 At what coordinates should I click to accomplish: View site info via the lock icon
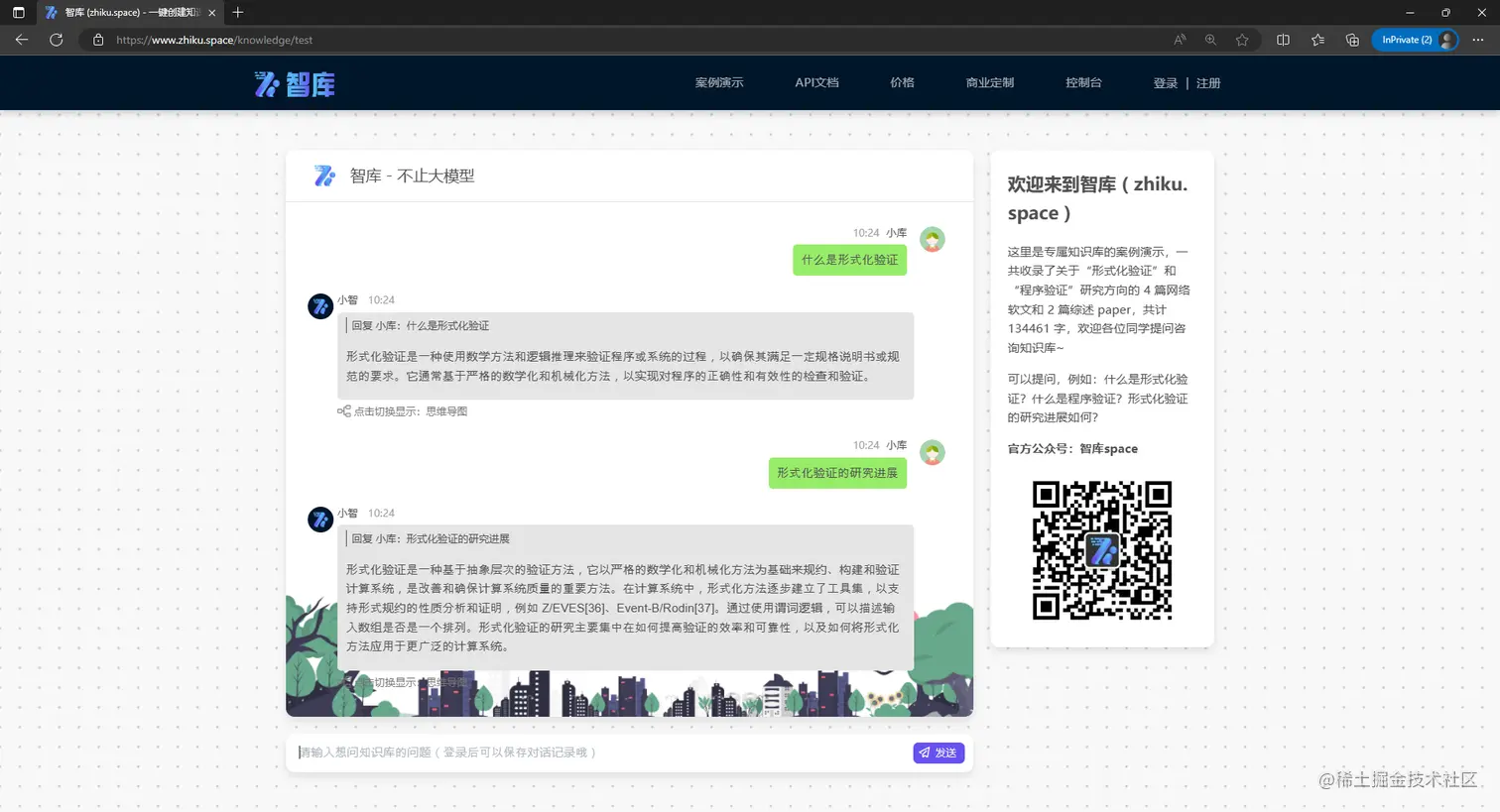(98, 40)
